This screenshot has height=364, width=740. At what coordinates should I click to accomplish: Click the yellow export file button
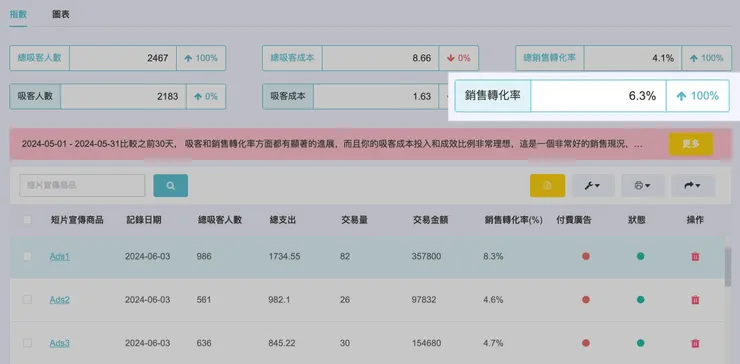coord(547,186)
